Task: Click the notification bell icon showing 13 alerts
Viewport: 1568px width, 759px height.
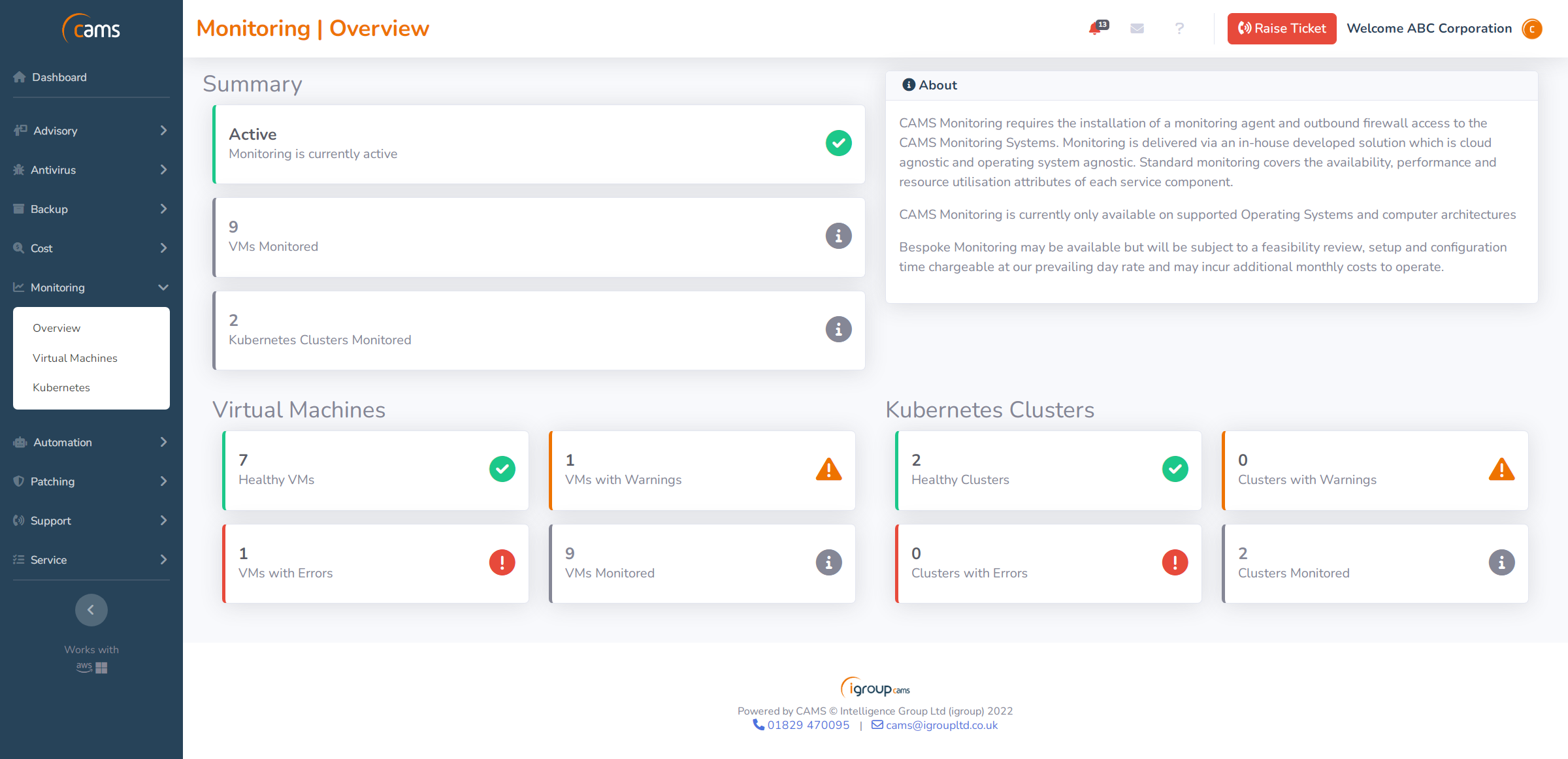Action: [1094, 29]
